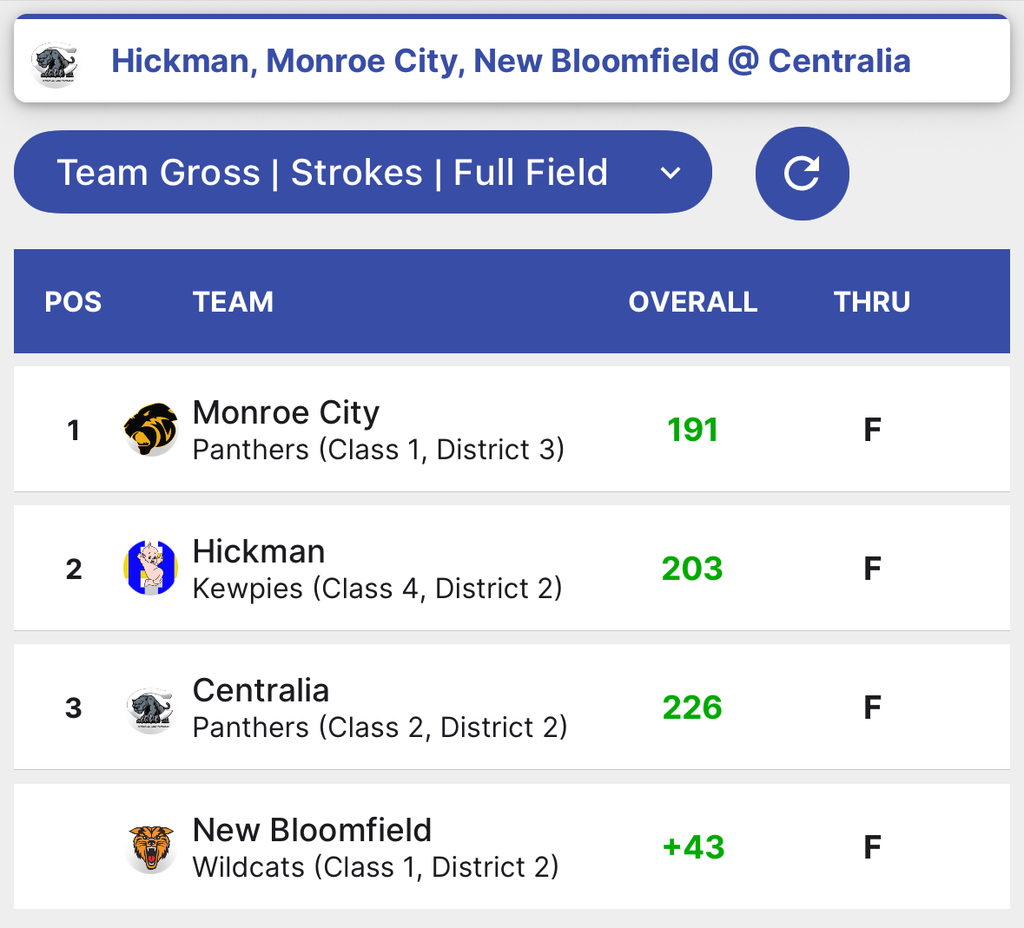The width and height of the screenshot is (1024, 928).
Task: Select the Hickman team name
Action: pos(258,552)
